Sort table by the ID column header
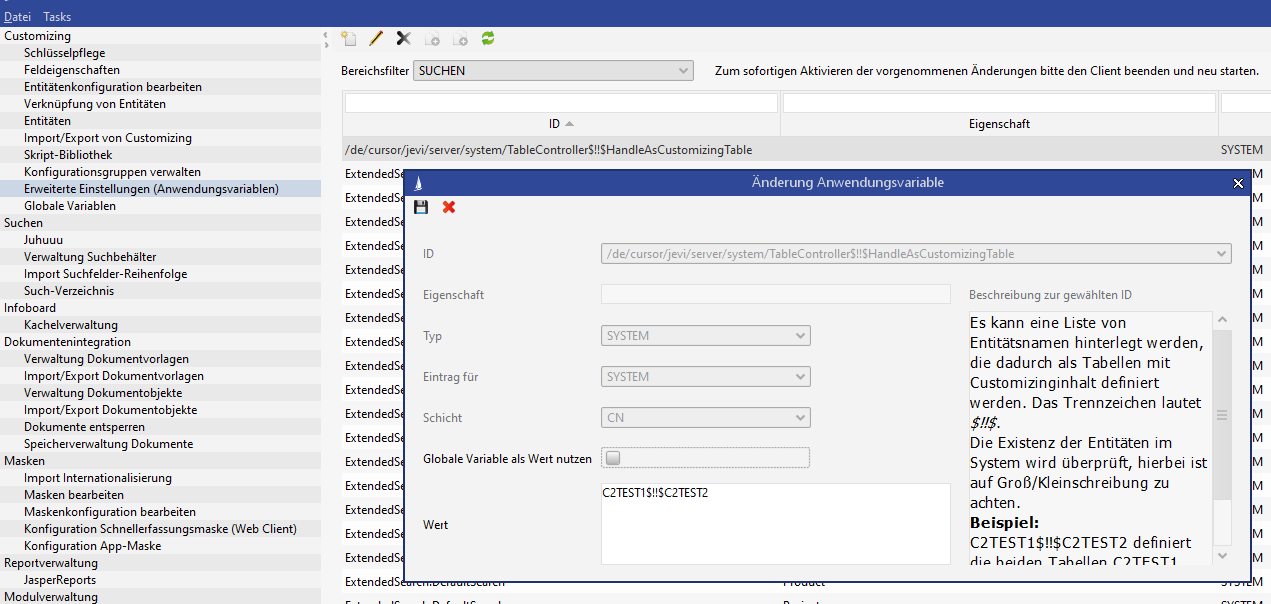This screenshot has height=604, width=1271. 560,124
